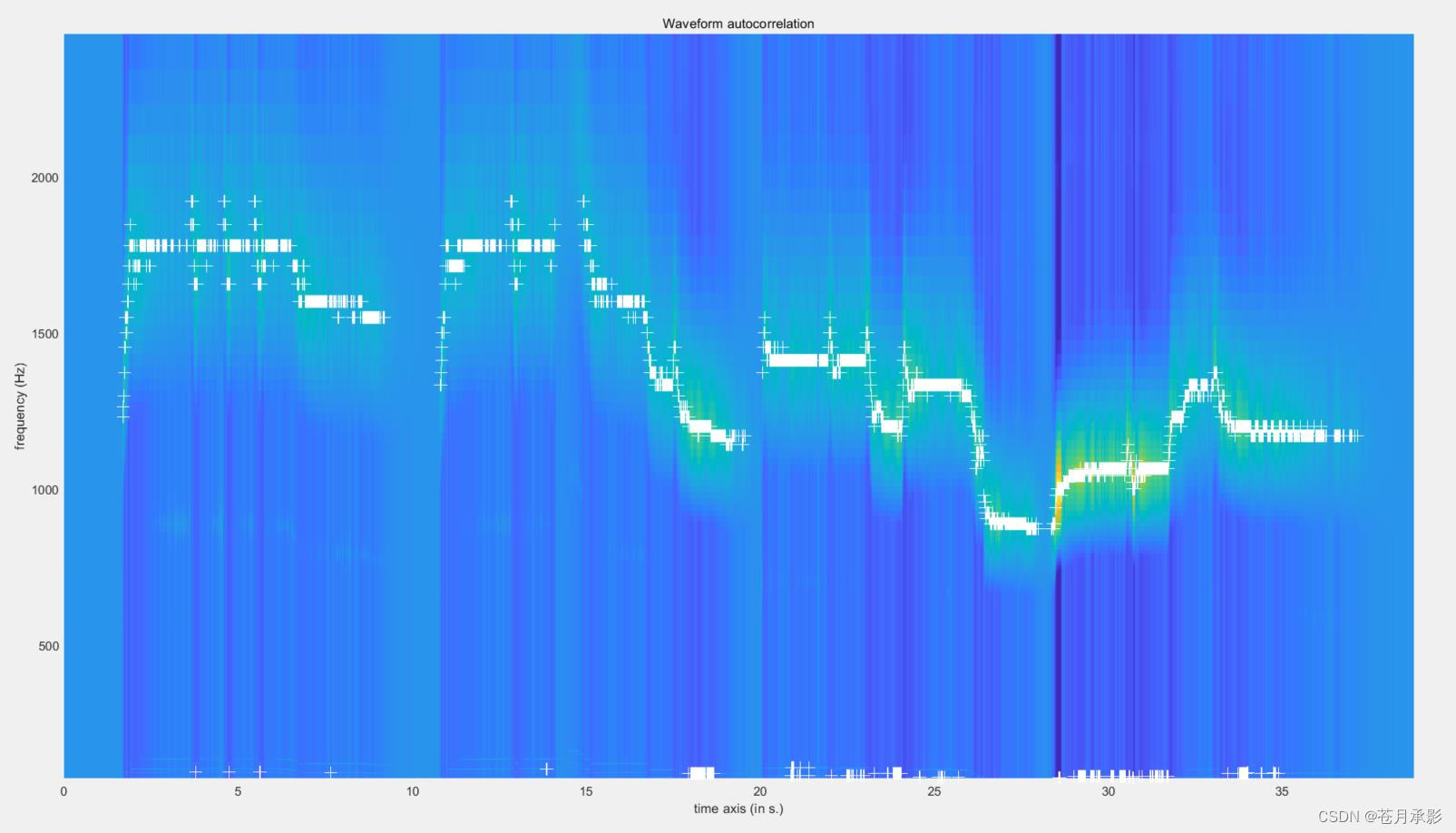
Task: Click the 500 tick label on the frequency axis
Action: pos(48,646)
